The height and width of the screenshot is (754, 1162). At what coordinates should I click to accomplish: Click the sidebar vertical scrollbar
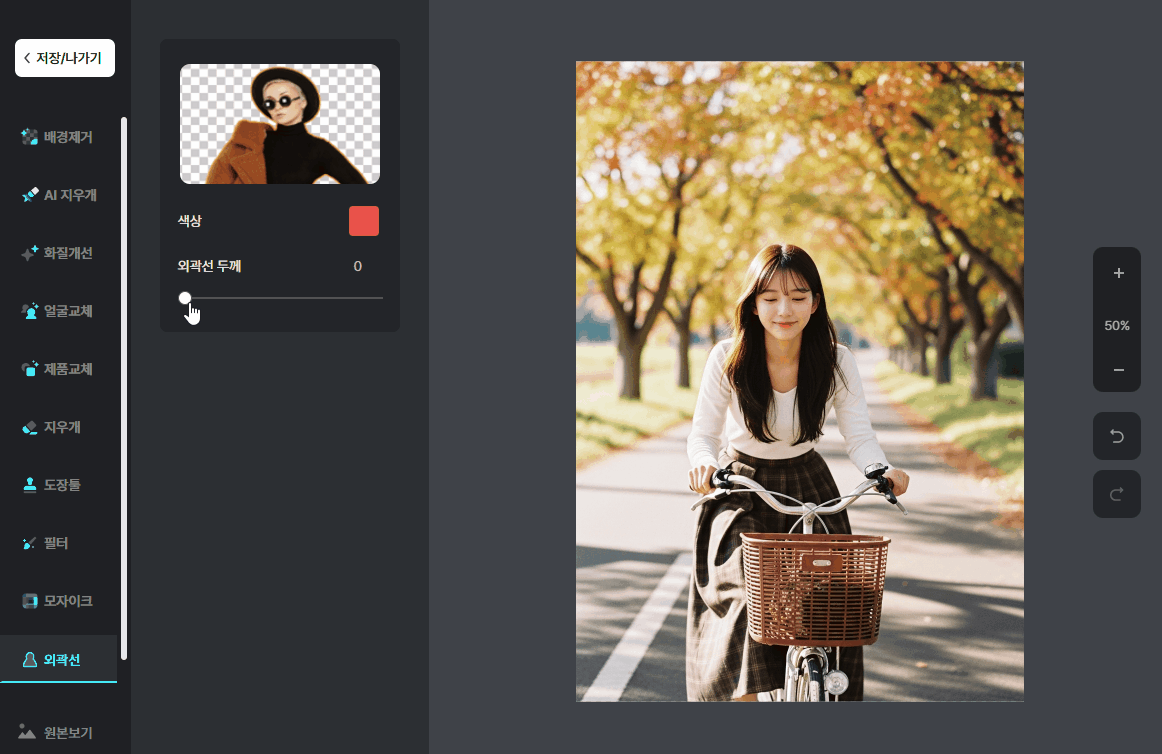click(124, 388)
